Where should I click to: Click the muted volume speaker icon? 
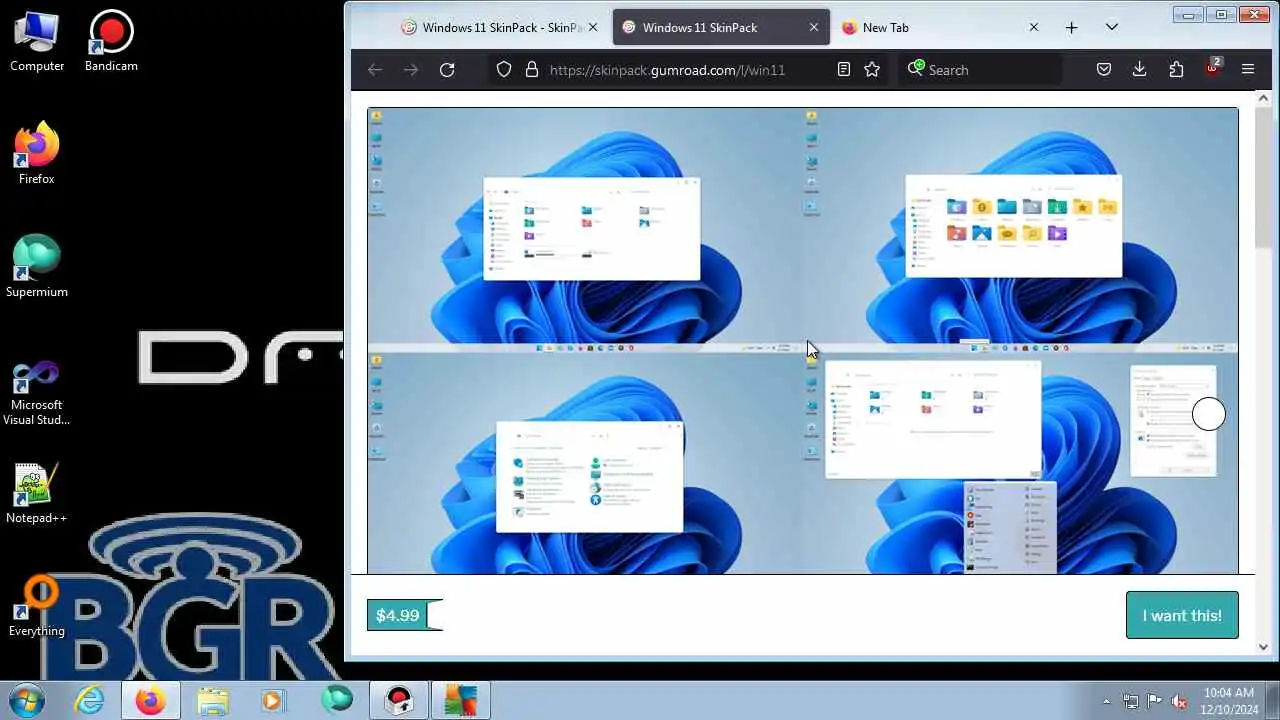tap(1179, 701)
